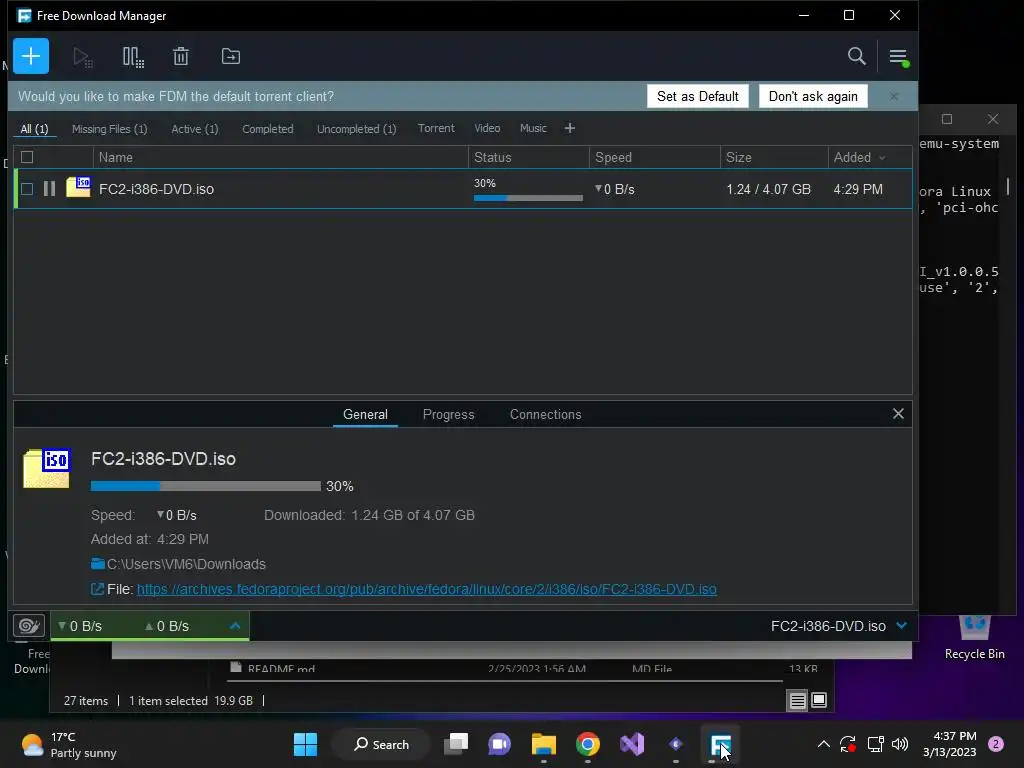This screenshot has height=768, width=1024.
Task: Click the download speed status indicator
Action: tap(80, 626)
